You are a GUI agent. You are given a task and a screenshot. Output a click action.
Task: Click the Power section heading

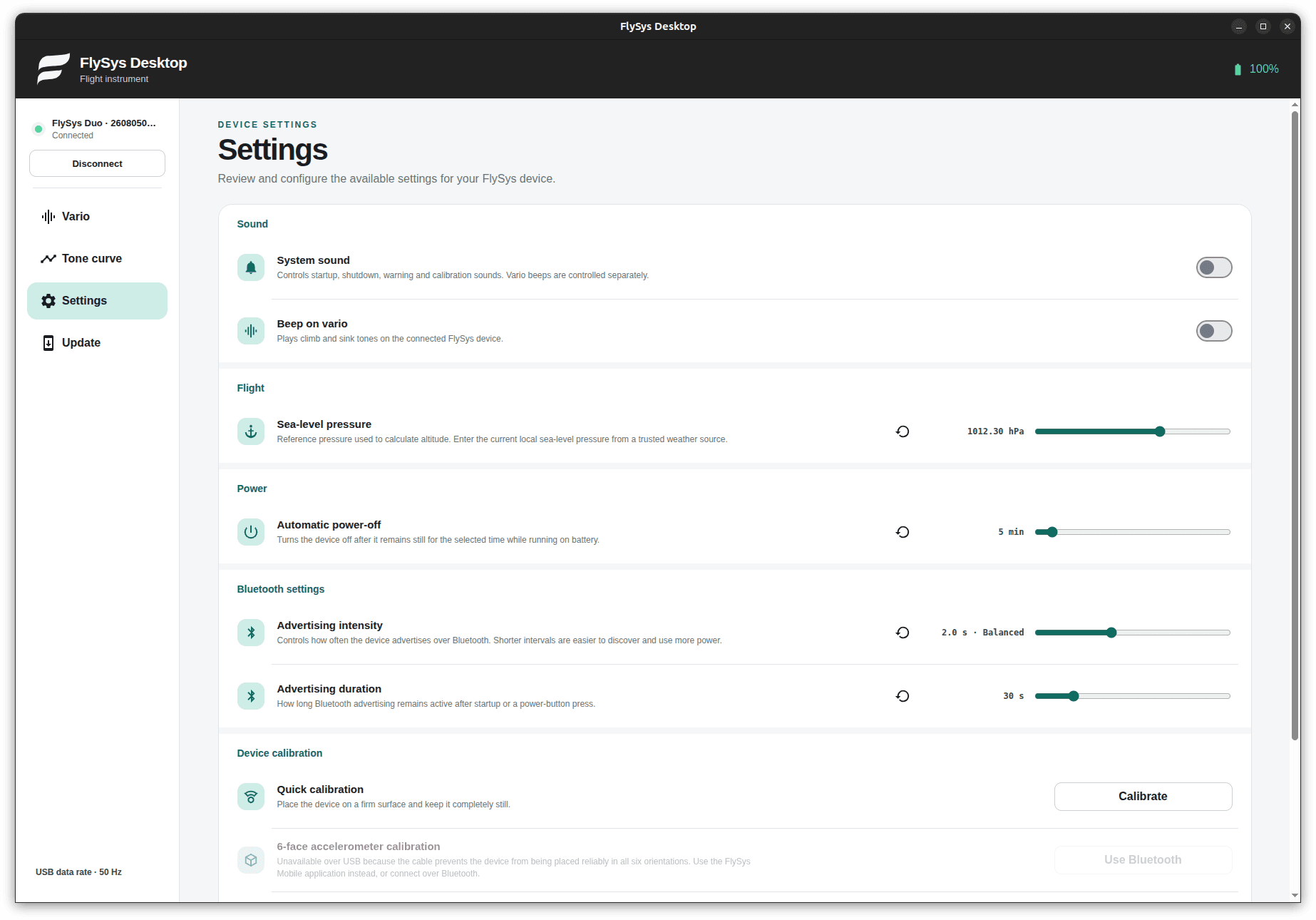[252, 489]
